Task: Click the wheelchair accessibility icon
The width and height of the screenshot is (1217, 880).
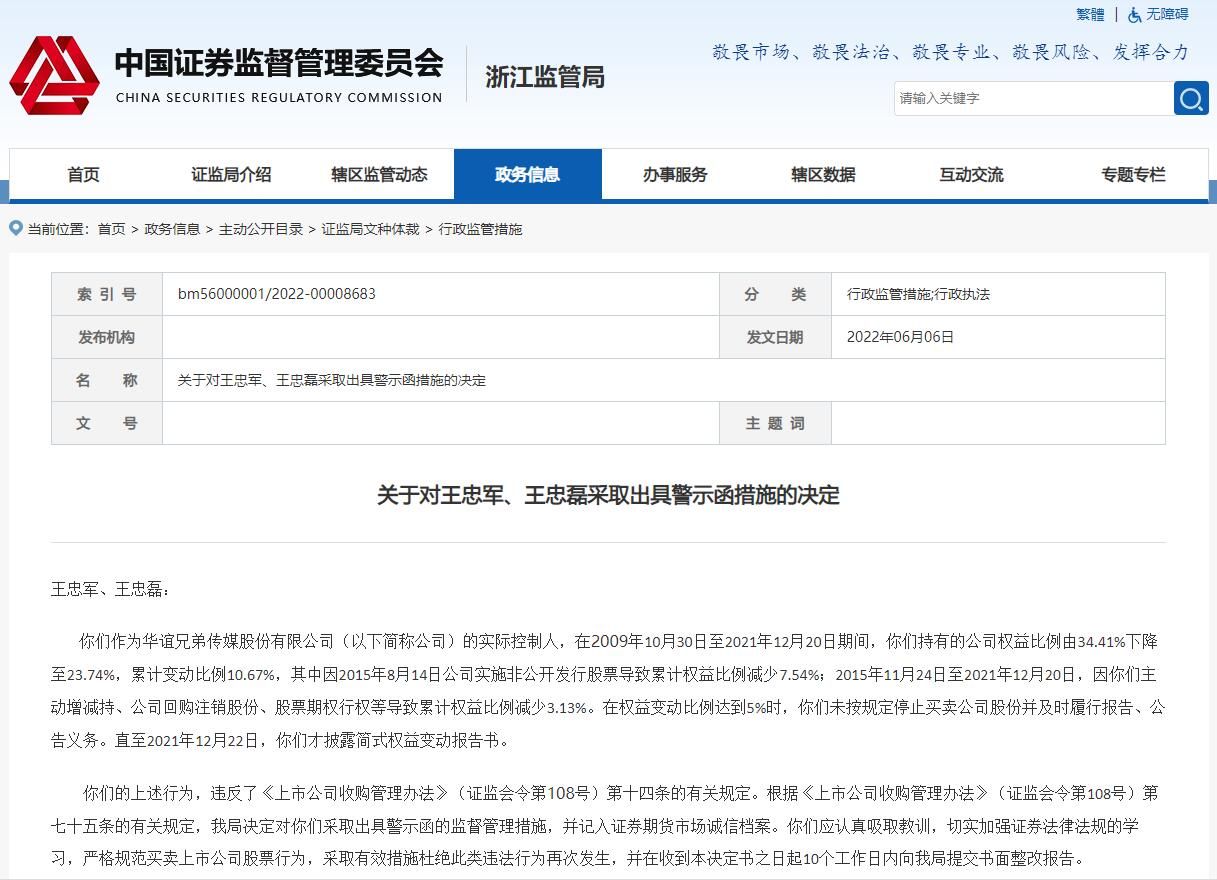Action: coord(1134,14)
